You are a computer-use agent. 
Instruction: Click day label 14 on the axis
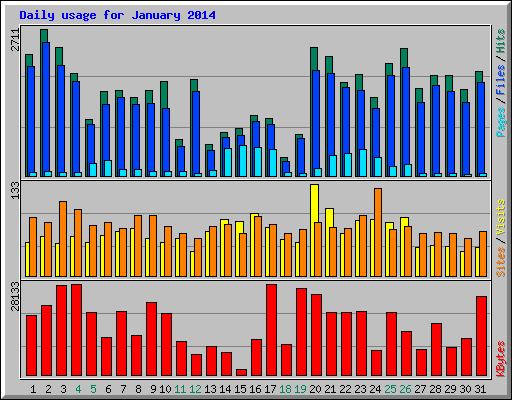pos(225,389)
